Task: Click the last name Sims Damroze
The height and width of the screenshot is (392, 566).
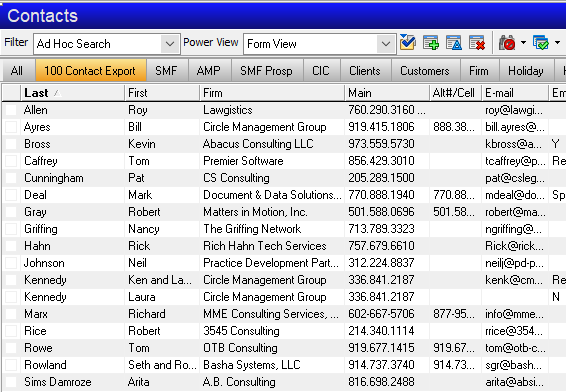Action: (x=58, y=382)
